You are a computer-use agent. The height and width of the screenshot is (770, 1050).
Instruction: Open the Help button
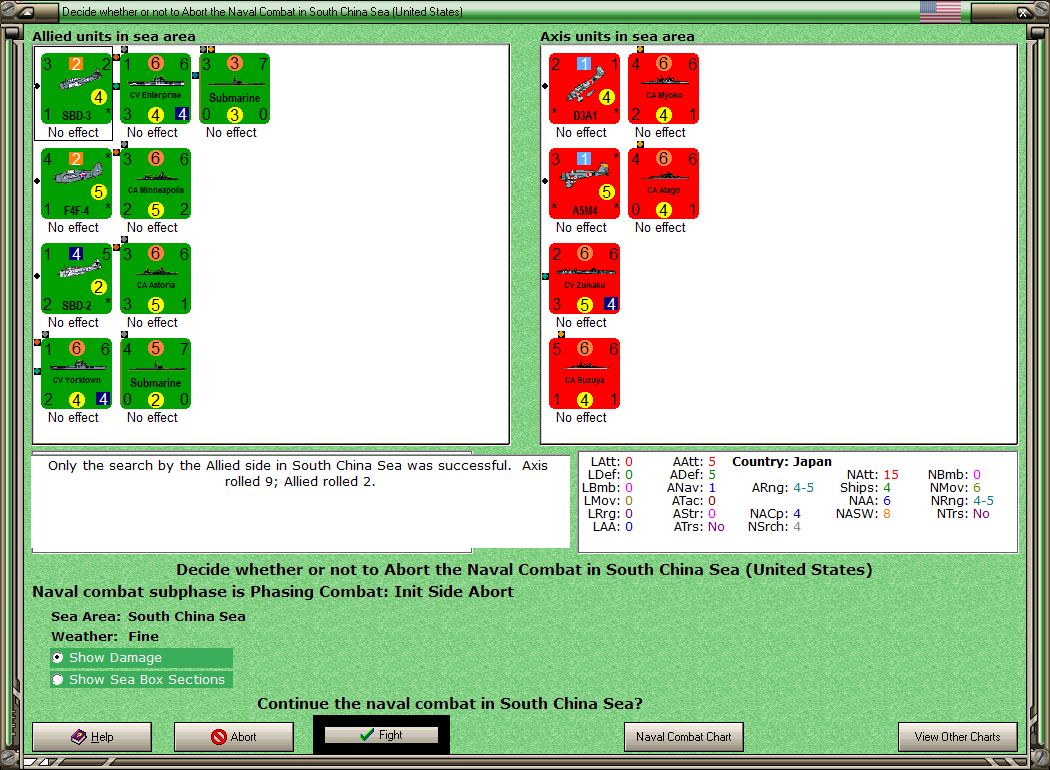click(x=92, y=737)
